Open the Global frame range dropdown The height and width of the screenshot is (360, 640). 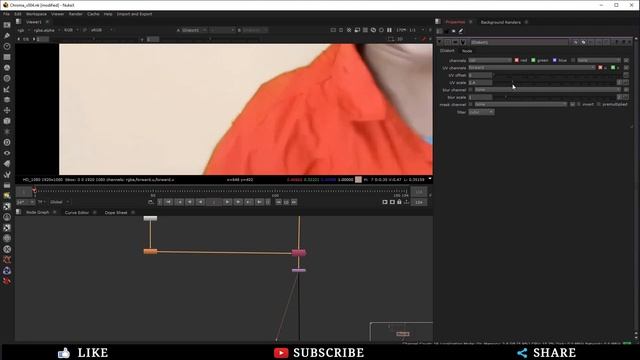point(60,202)
